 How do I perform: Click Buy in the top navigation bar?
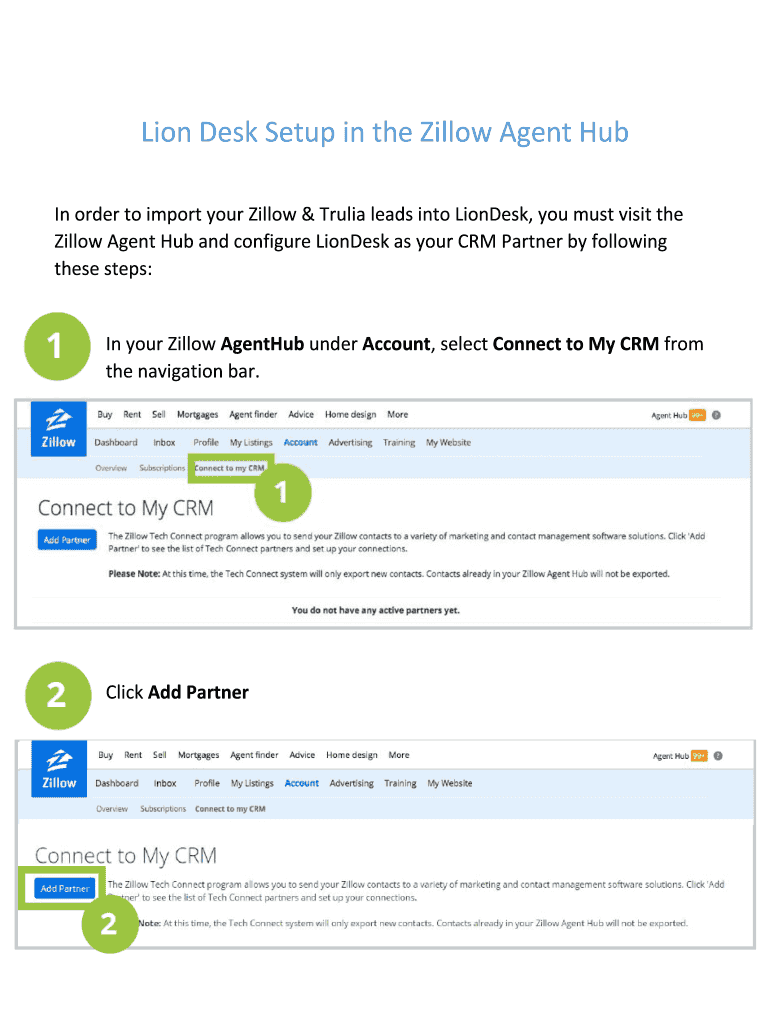(104, 414)
